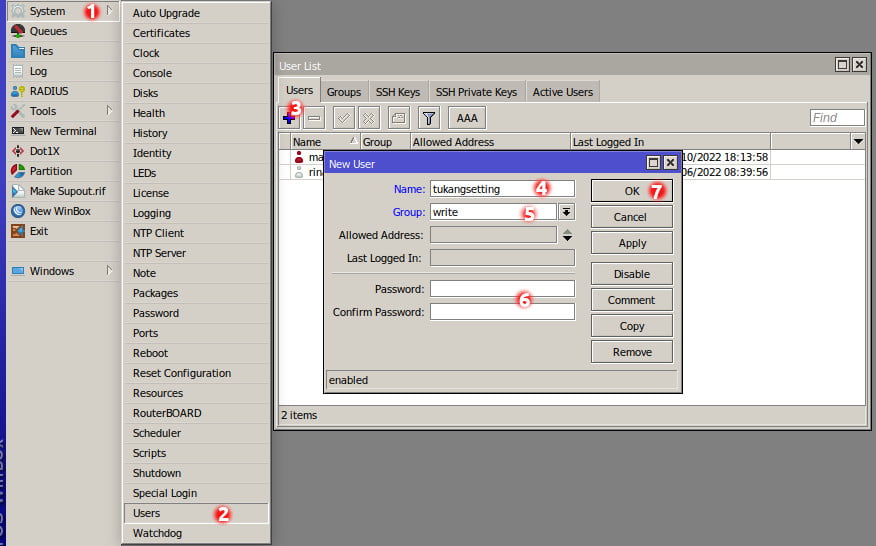Click the AAA button in toolbar
This screenshot has height=546, width=876.
[x=467, y=118]
